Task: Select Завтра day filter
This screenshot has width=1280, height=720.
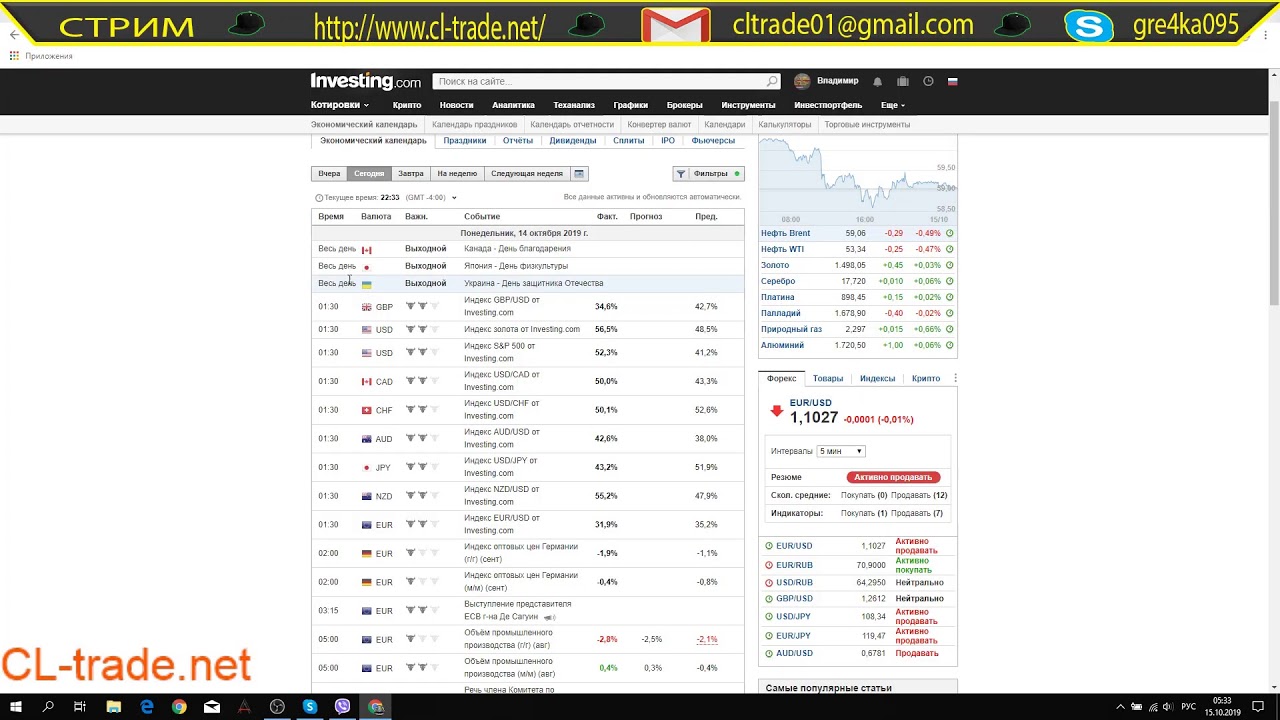Action: pyautogui.click(x=411, y=173)
